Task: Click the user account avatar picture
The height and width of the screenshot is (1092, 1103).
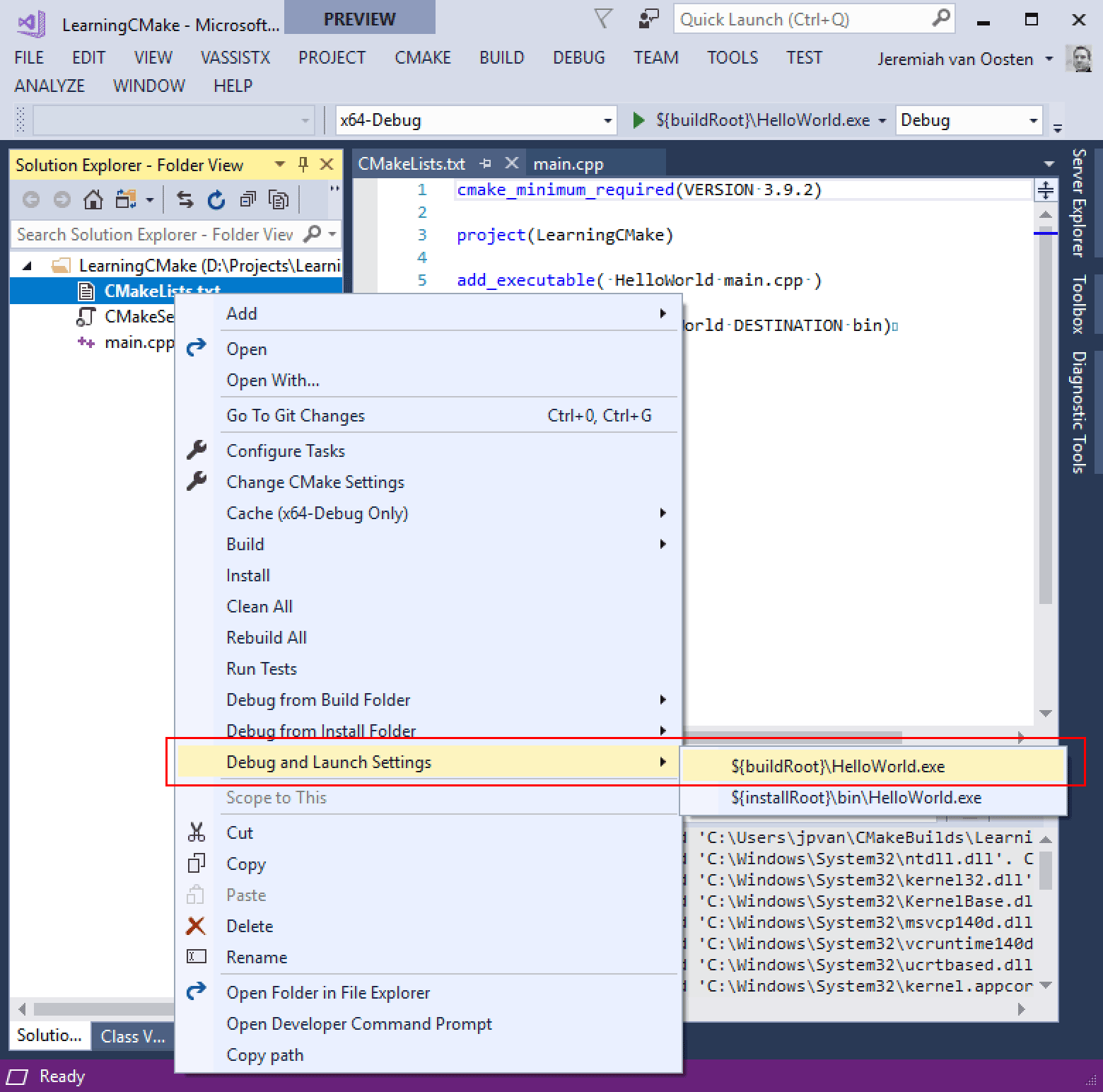Action: (x=1078, y=59)
